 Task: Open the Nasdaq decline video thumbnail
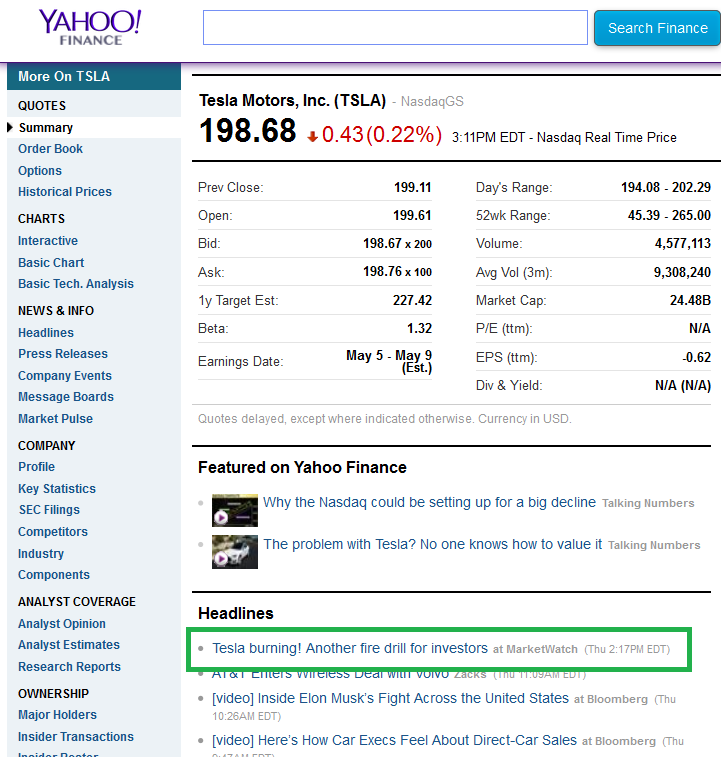pos(235,509)
